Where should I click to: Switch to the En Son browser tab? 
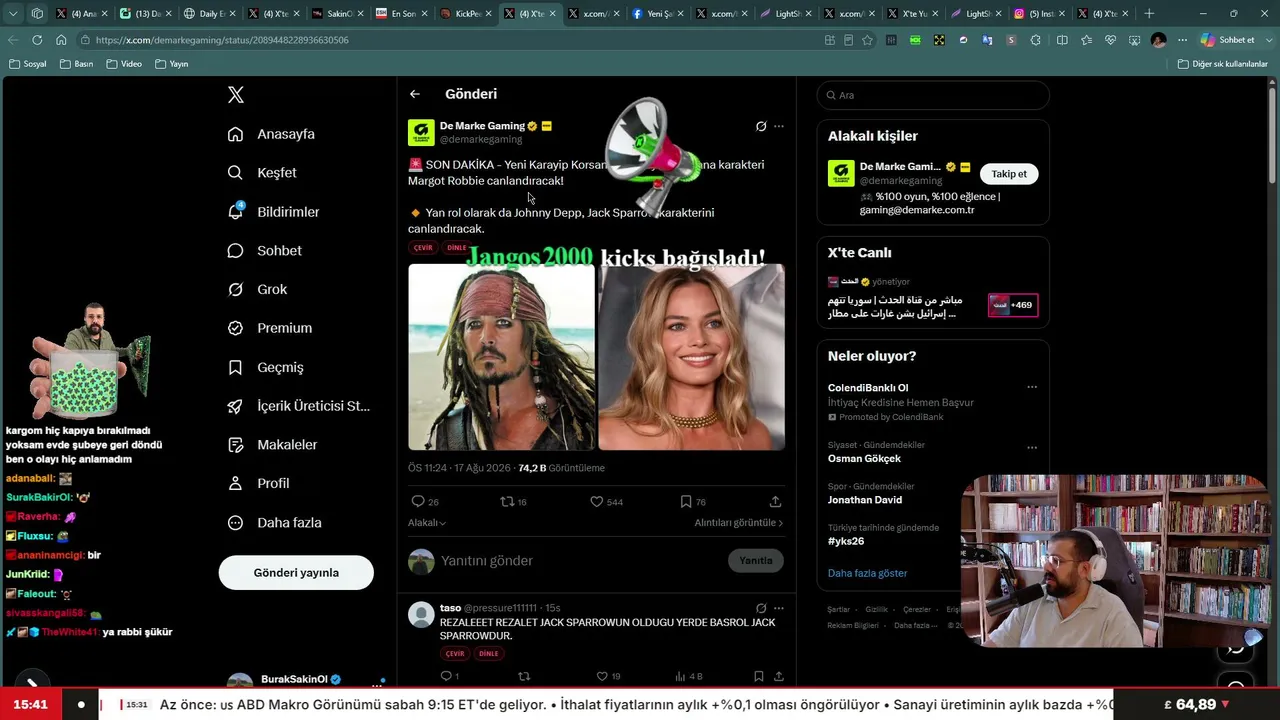tap(401, 14)
